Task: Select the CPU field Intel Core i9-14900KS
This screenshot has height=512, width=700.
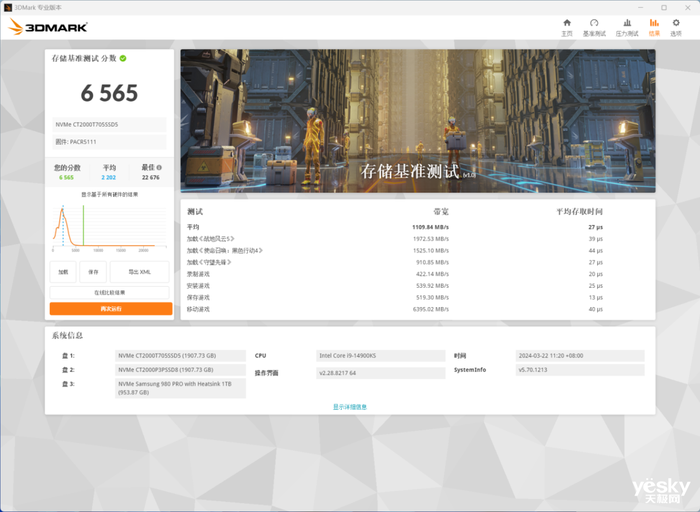Action: click(380, 356)
